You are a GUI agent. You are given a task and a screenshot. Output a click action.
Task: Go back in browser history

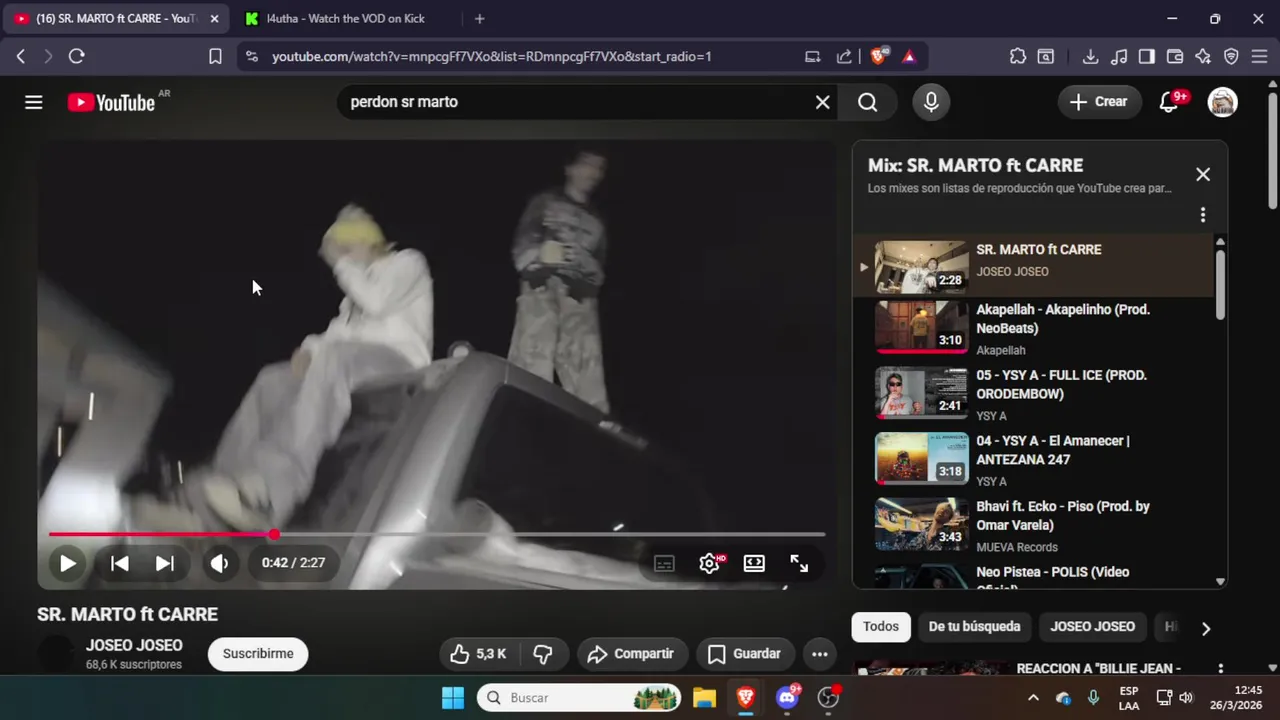tap(21, 57)
